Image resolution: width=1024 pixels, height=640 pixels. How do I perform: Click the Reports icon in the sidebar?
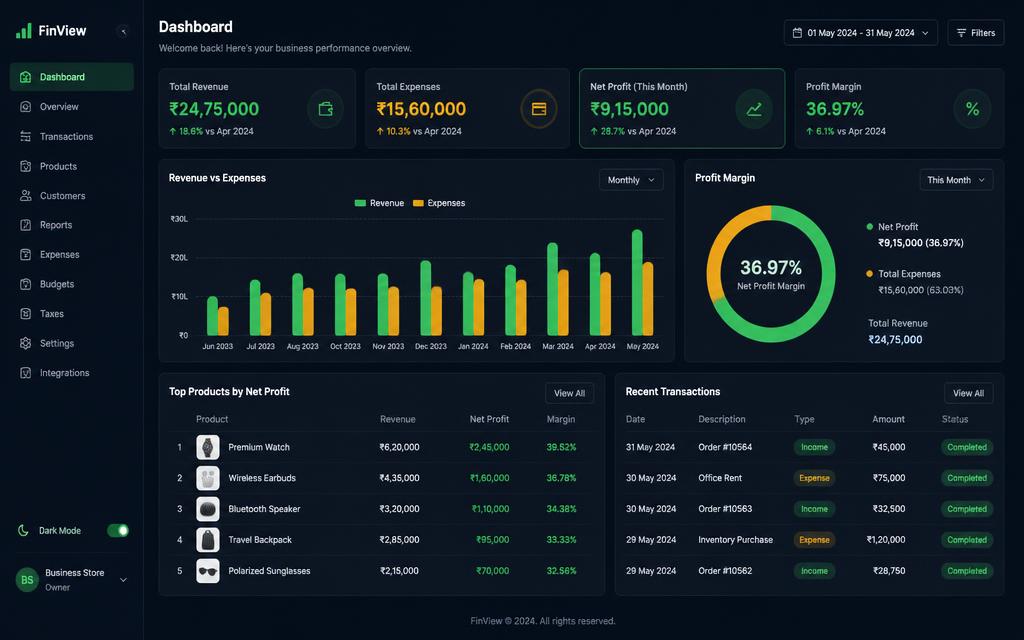tap(25, 225)
